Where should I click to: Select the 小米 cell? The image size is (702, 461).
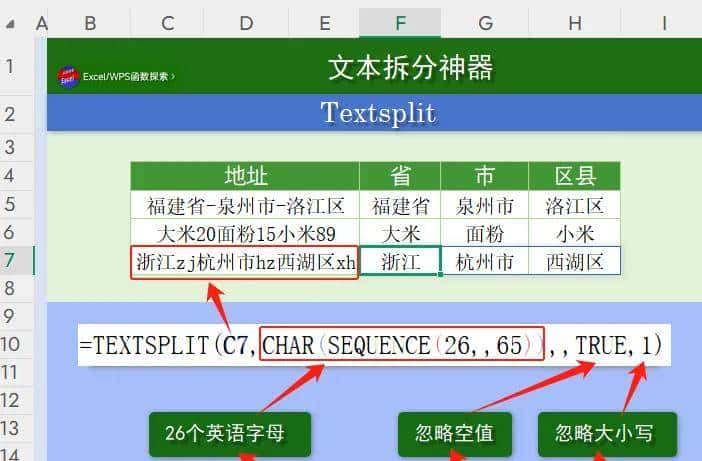[x=575, y=233]
